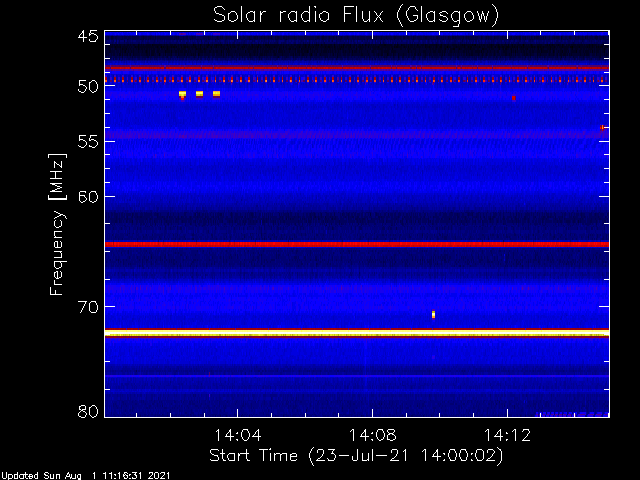Click the 'Start Time (23-Jul-21 14:00:02)' label
This screenshot has height=480, width=640.
(356, 456)
